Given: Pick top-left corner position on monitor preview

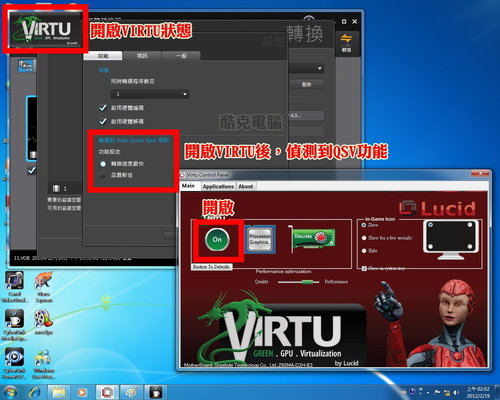Looking at the screenshot, I should coord(431,225).
